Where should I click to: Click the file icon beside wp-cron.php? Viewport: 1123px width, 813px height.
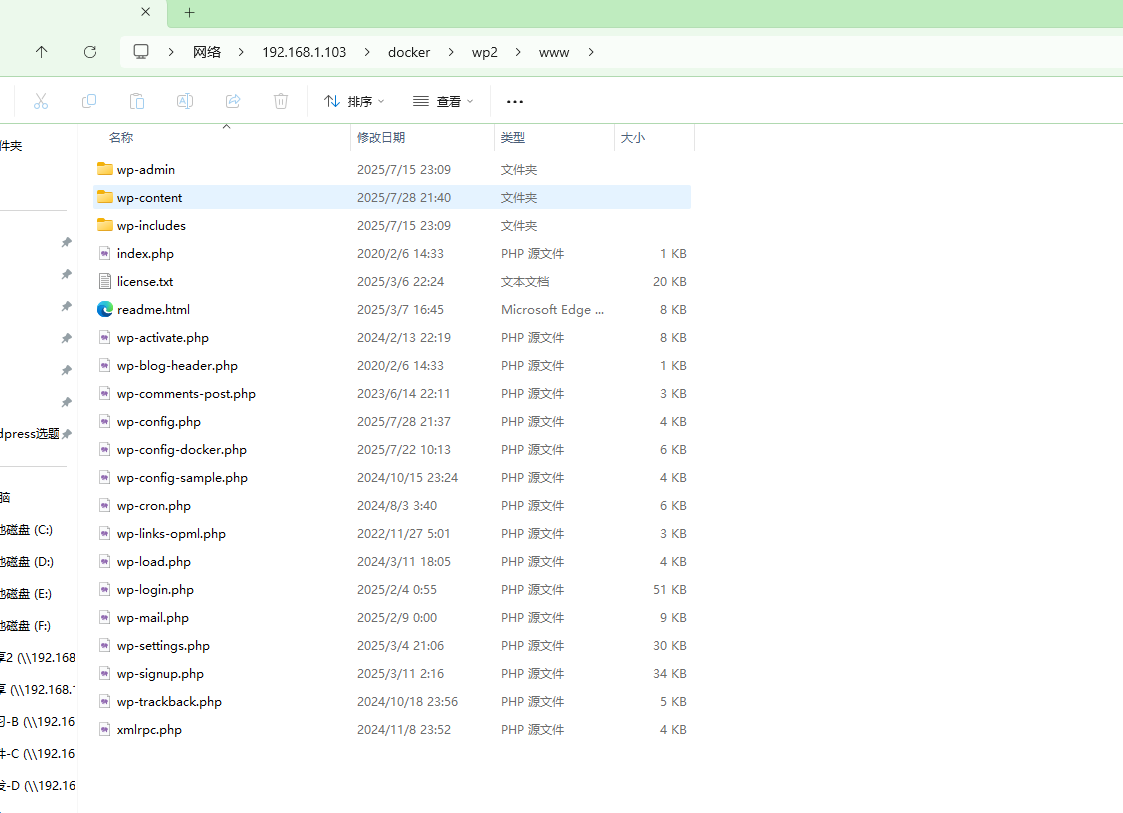(105, 506)
